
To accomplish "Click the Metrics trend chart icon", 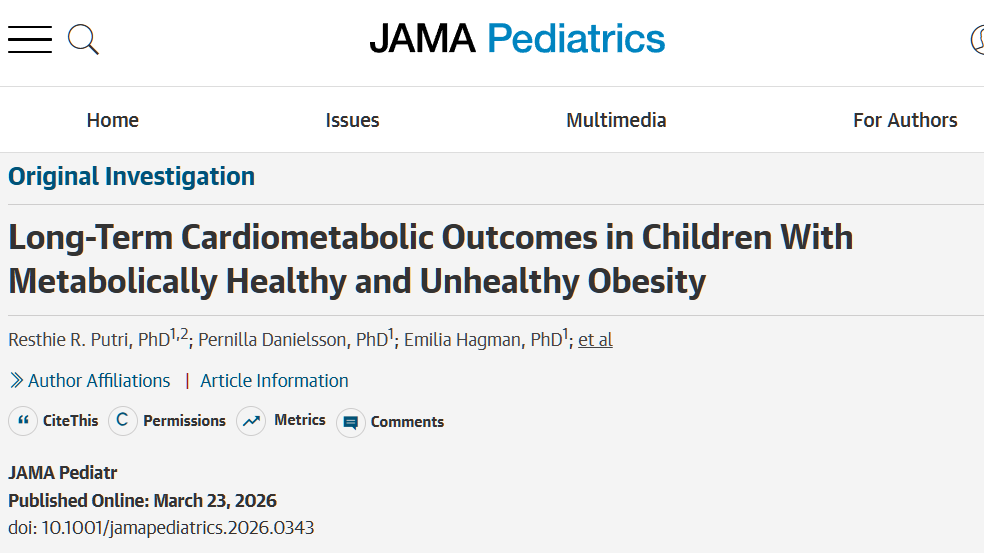I will pyautogui.click(x=251, y=421).
